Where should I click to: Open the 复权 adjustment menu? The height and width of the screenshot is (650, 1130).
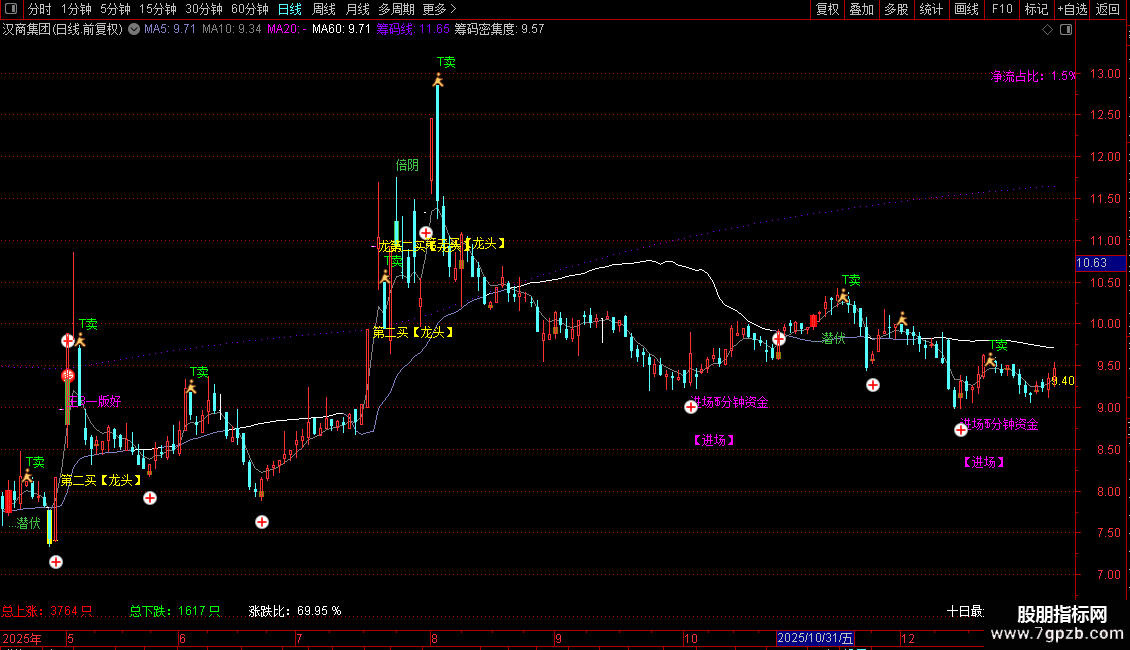tap(827, 9)
